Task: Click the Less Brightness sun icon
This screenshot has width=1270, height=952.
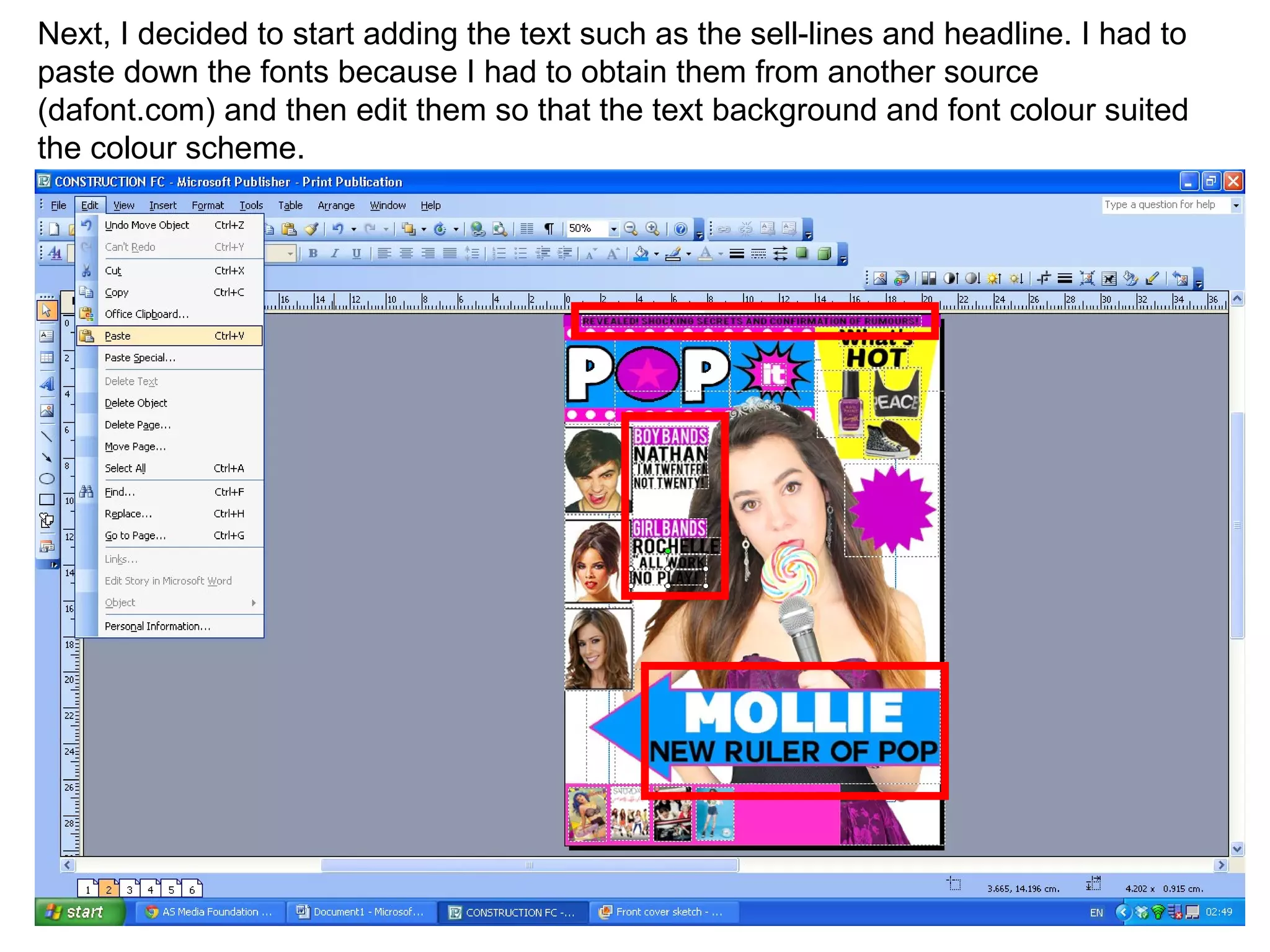Action: pos(1016,278)
